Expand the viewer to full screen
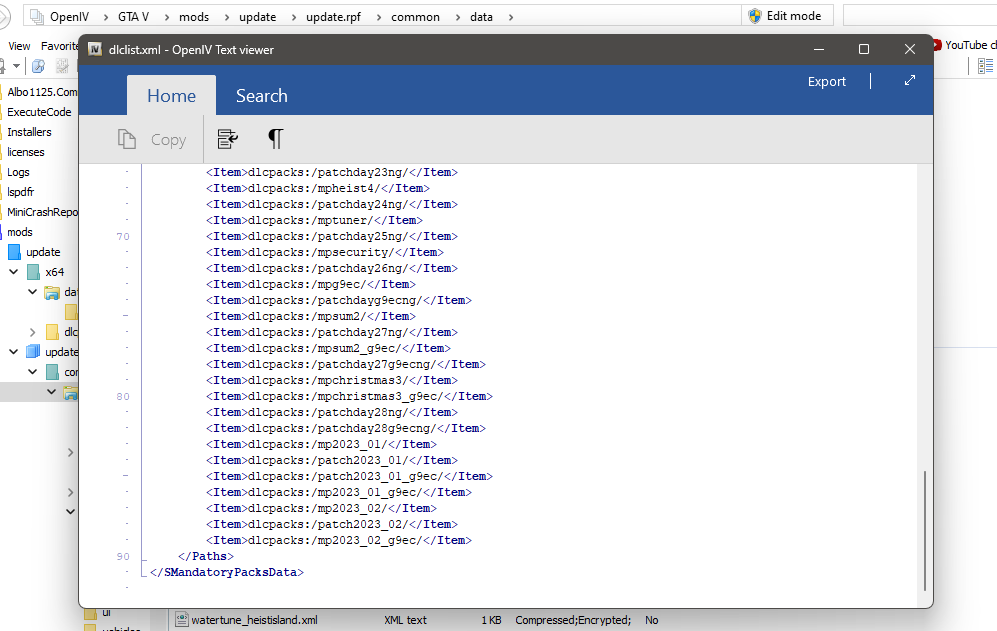997x631 pixels. pyautogui.click(x=909, y=81)
